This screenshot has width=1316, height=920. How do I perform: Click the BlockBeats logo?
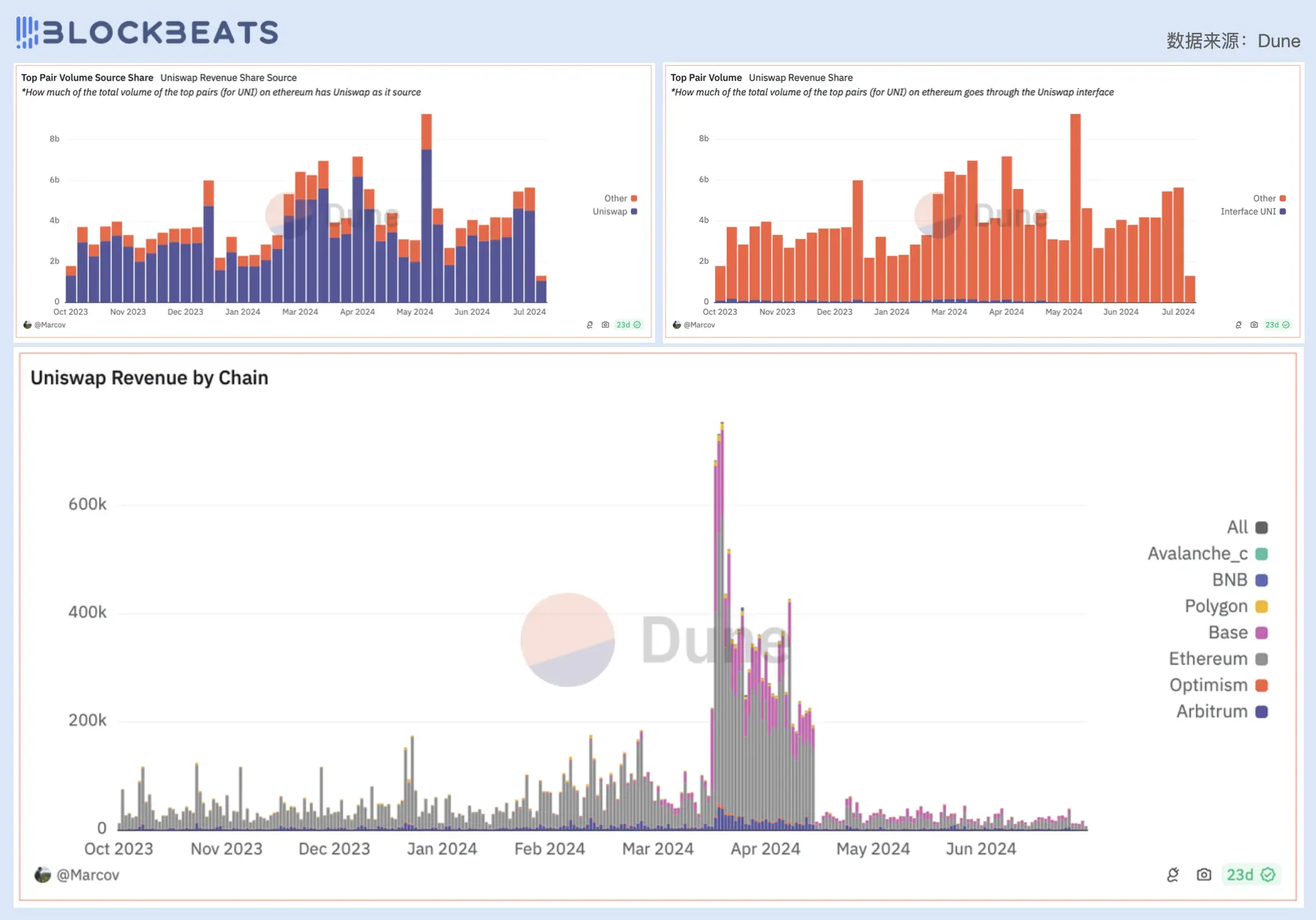pos(147,32)
